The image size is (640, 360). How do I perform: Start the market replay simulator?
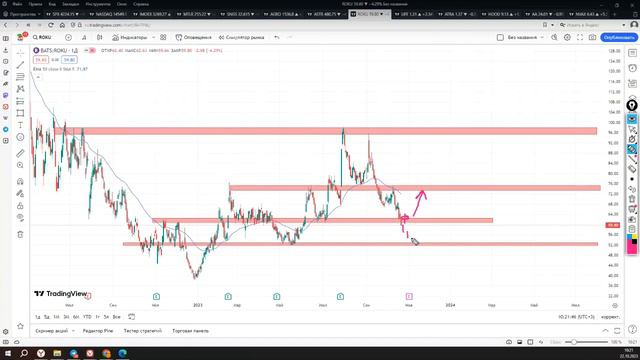241,37
